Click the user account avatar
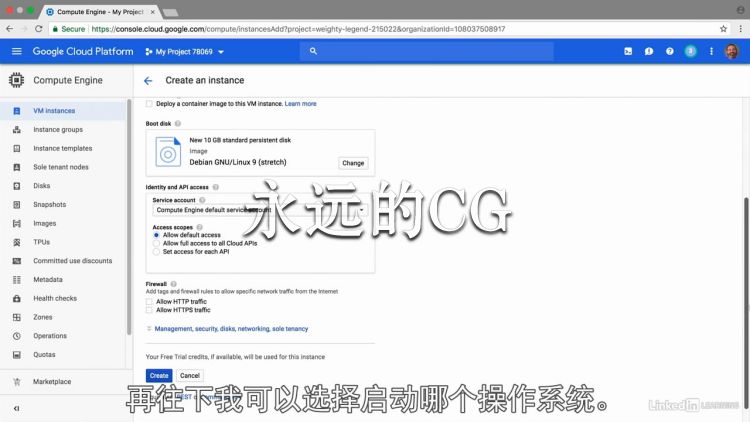Image resolution: width=750 pixels, height=422 pixels. point(732,51)
